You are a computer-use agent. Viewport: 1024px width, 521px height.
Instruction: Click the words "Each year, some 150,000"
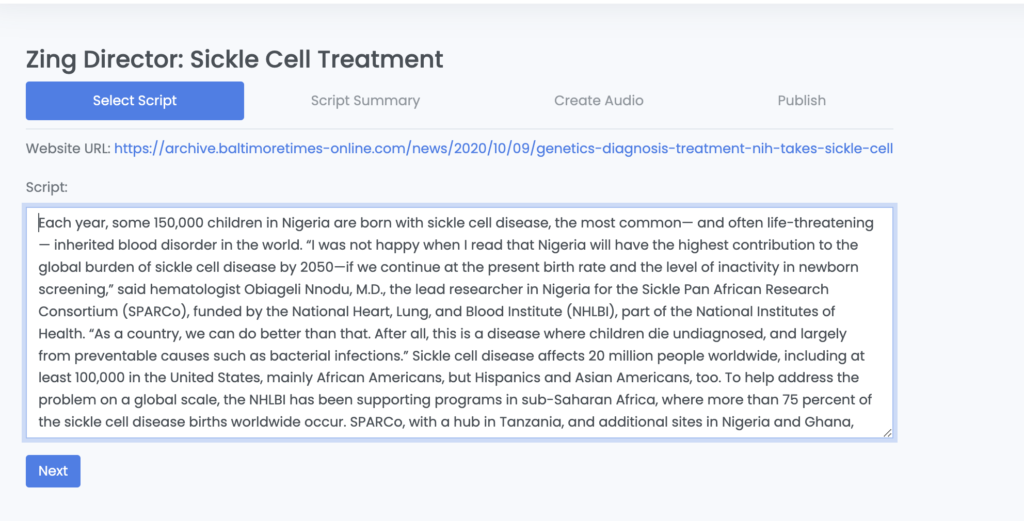121,223
